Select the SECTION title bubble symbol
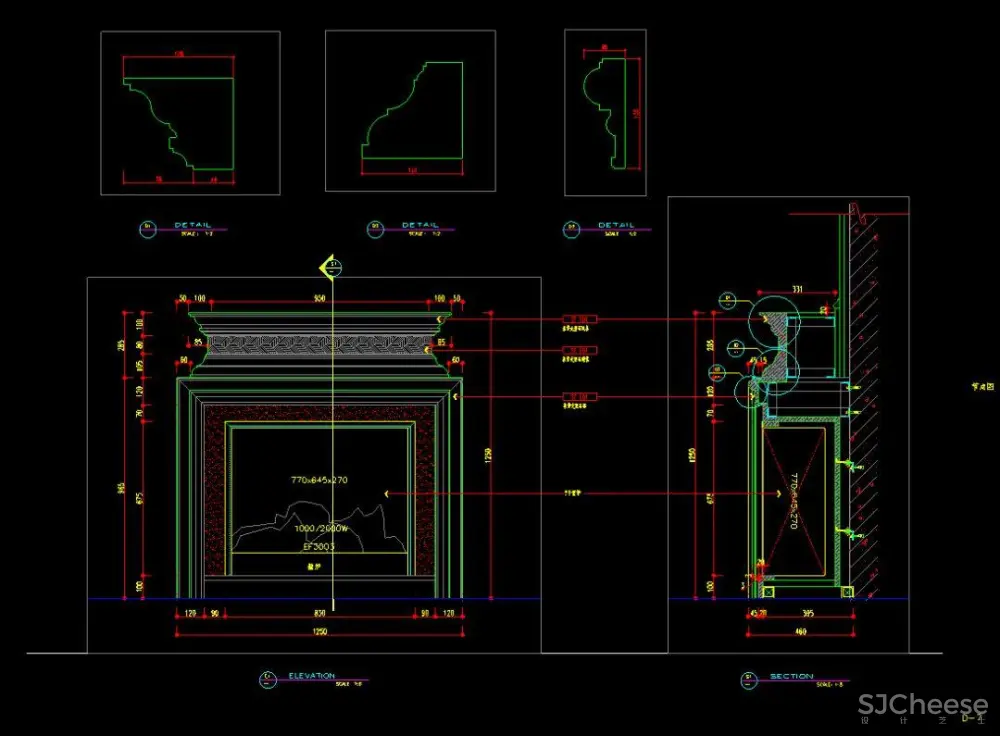This screenshot has width=1000, height=736. pos(748,680)
